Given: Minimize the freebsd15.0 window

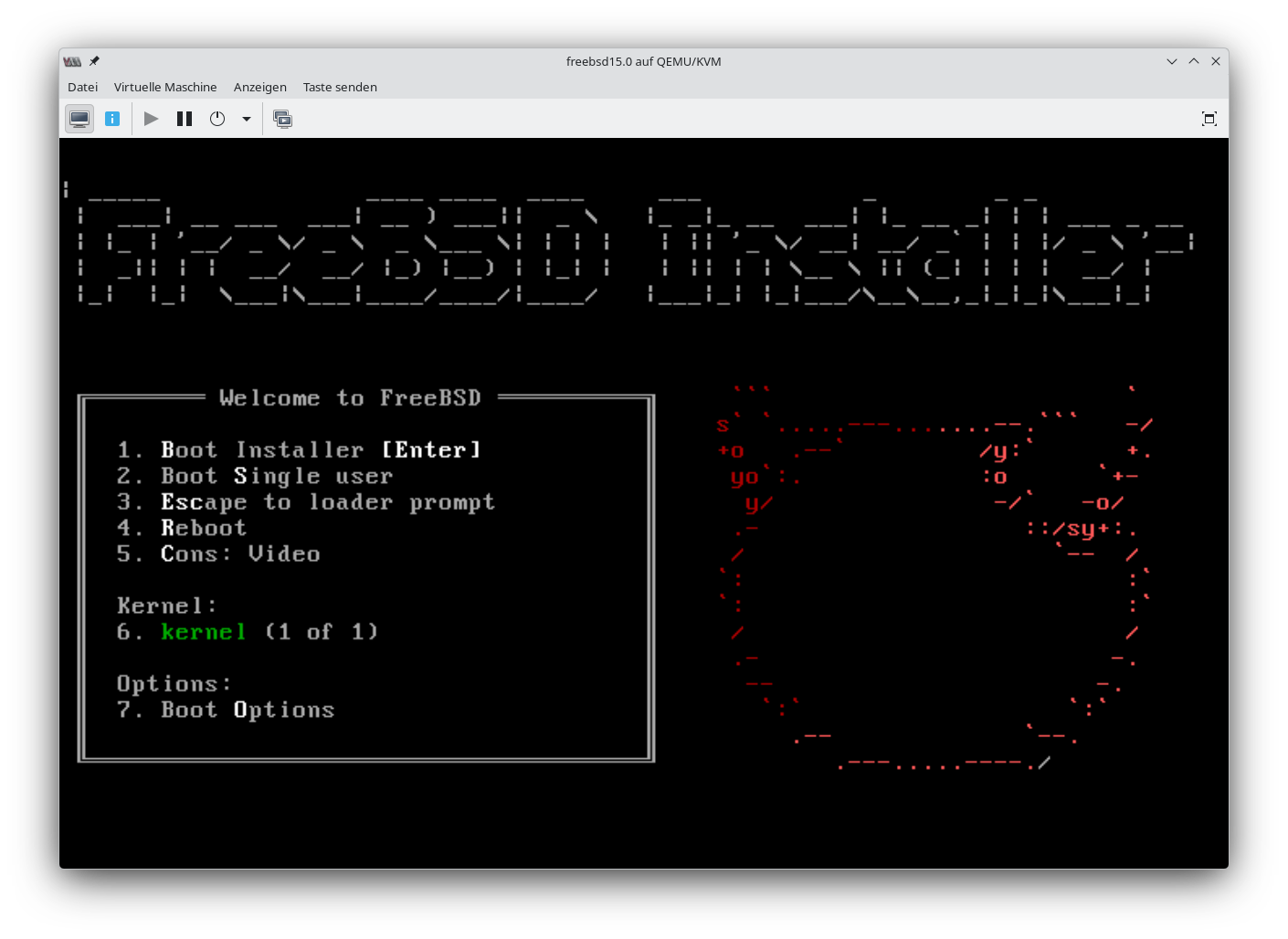Looking at the screenshot, I should click(x=1171, y=61).
